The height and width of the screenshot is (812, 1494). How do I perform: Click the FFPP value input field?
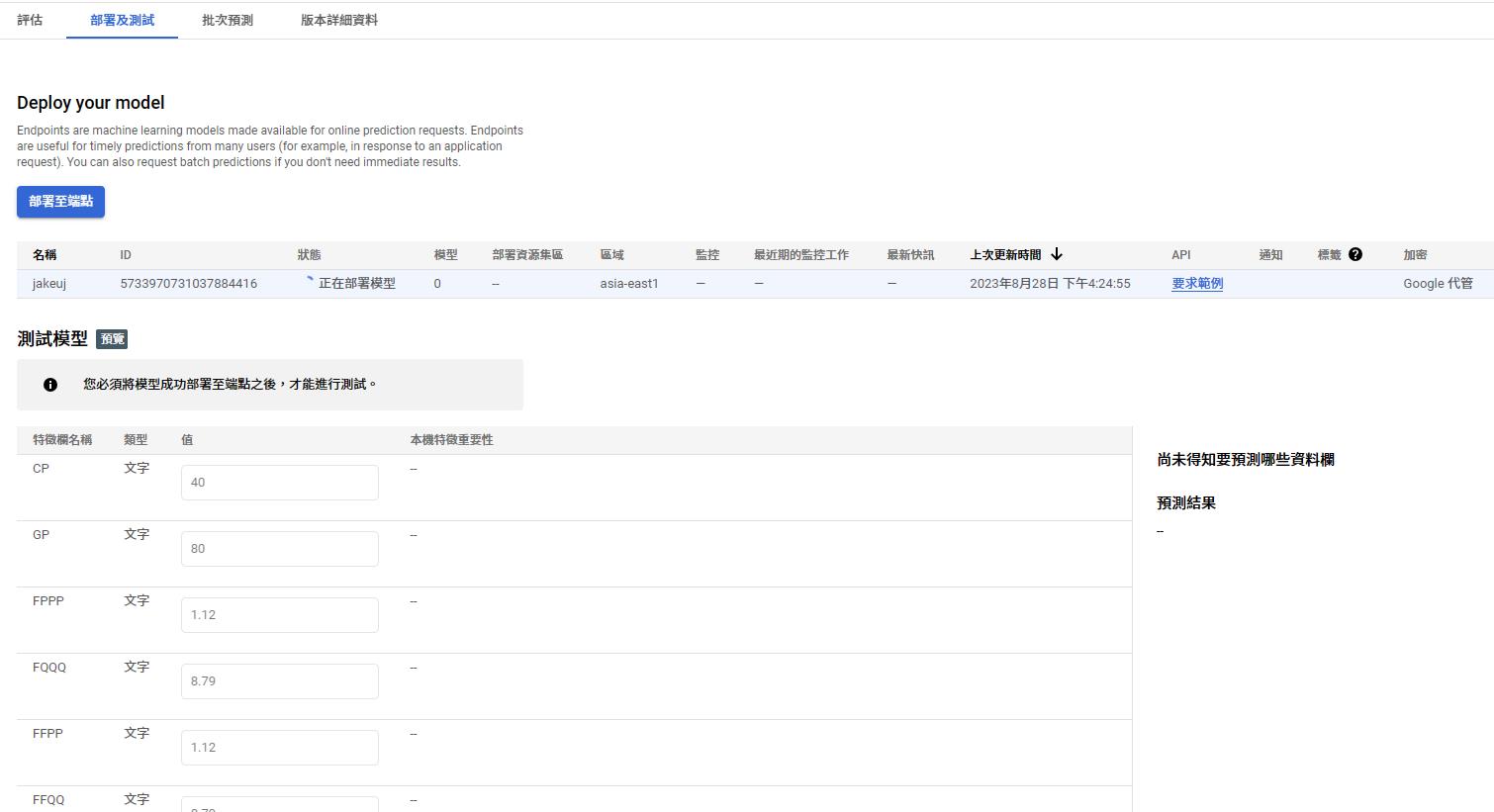coord(279,748)
